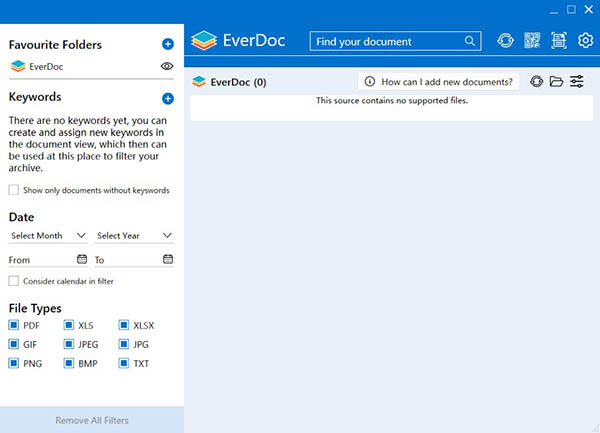Toggle the BMP file type checkbox
Viewport: 600px width, 433px height.
(69, 363)
